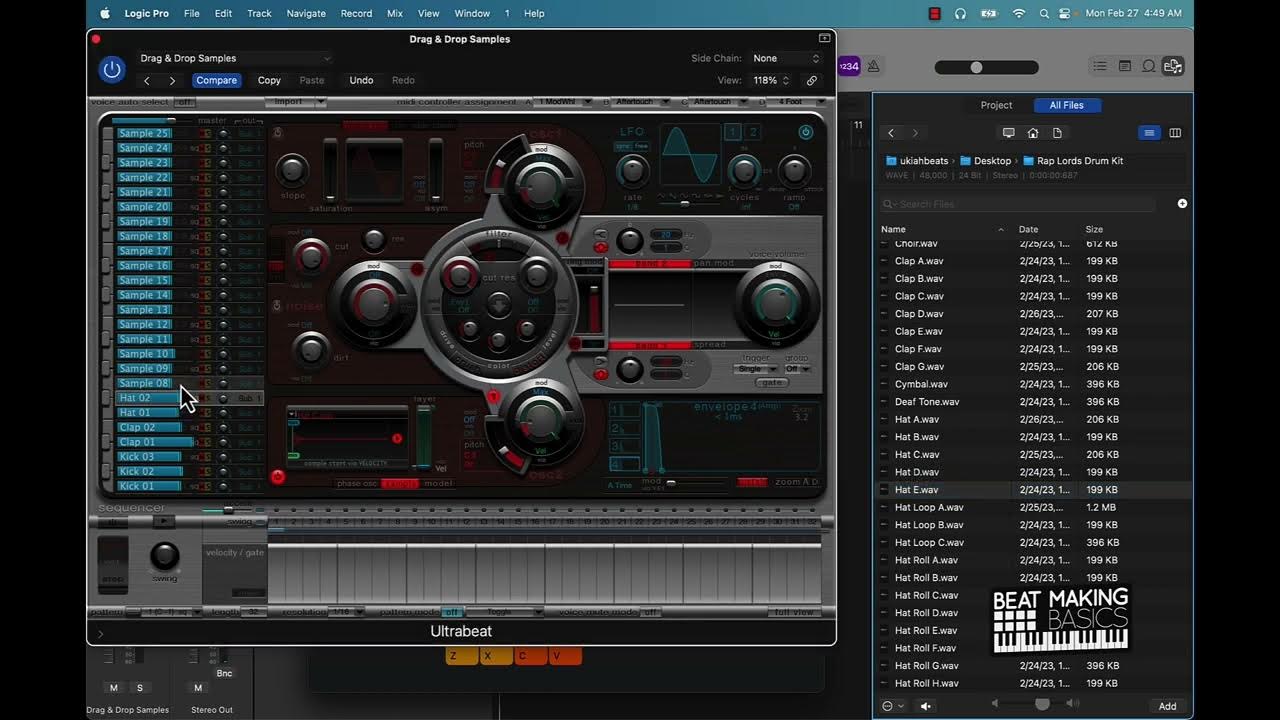Select envelope 1 button

point(623,411)
